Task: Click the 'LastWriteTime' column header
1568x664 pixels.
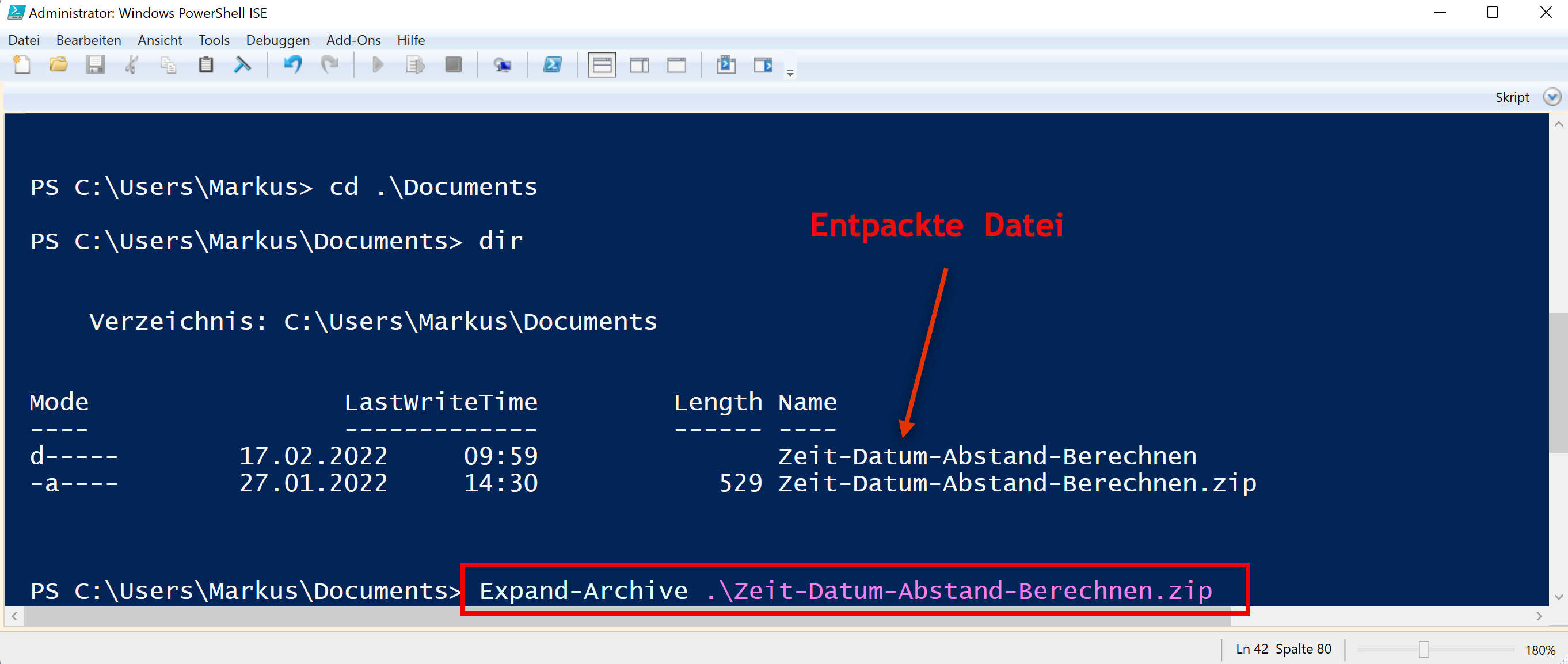Action: pyautogui.click(x=441, y=402)
